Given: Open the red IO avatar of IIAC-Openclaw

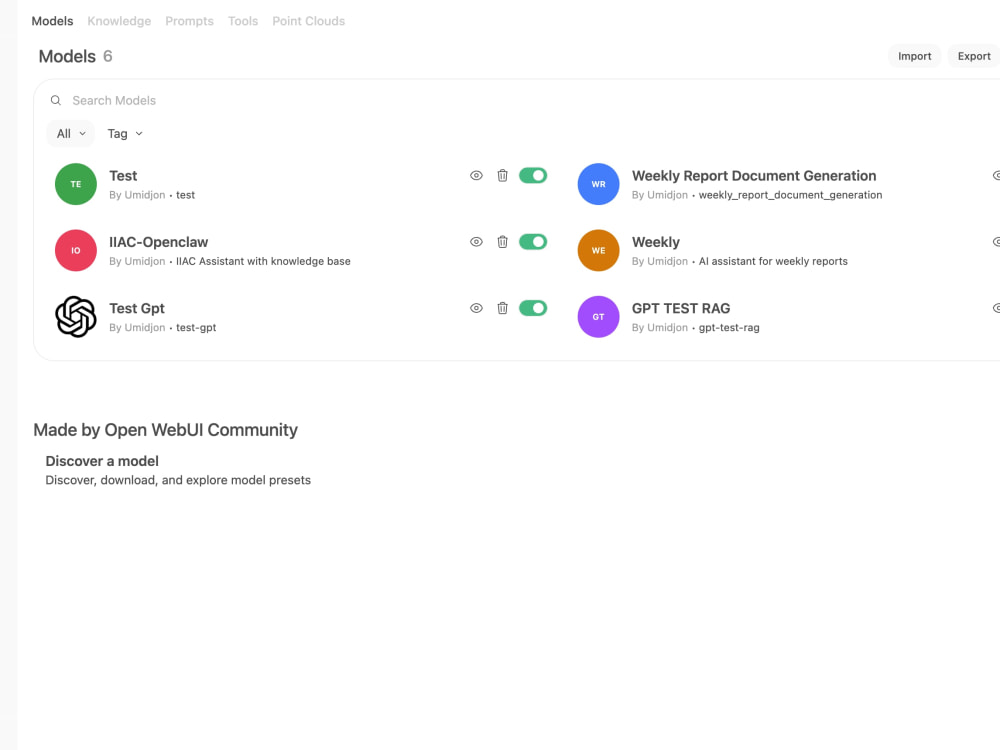Looking at the screenshot, I should click(76, 251).
